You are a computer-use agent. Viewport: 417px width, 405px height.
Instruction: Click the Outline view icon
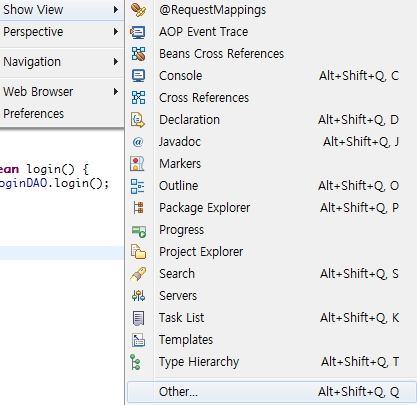click(x=137, y=186)
